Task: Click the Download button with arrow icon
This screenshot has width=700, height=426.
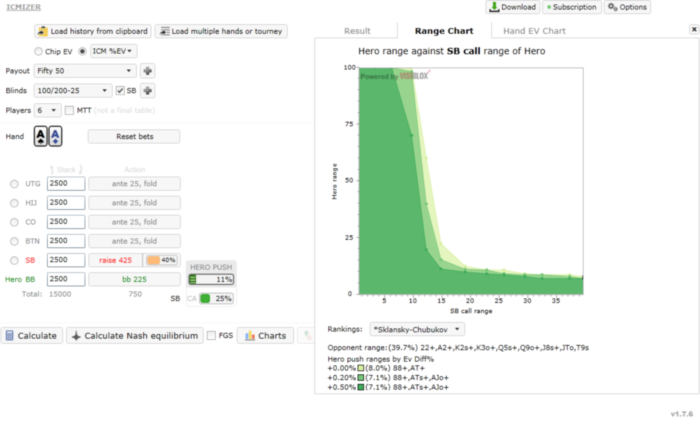Action: (x=512, y=7)
